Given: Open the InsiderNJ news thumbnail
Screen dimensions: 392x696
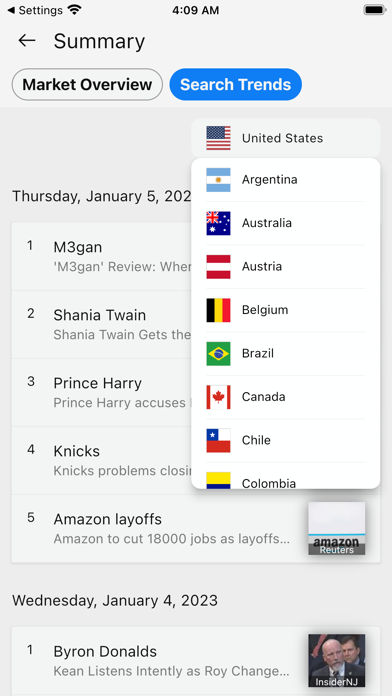Looking at the screenshot, I should (x=337, y=660).
